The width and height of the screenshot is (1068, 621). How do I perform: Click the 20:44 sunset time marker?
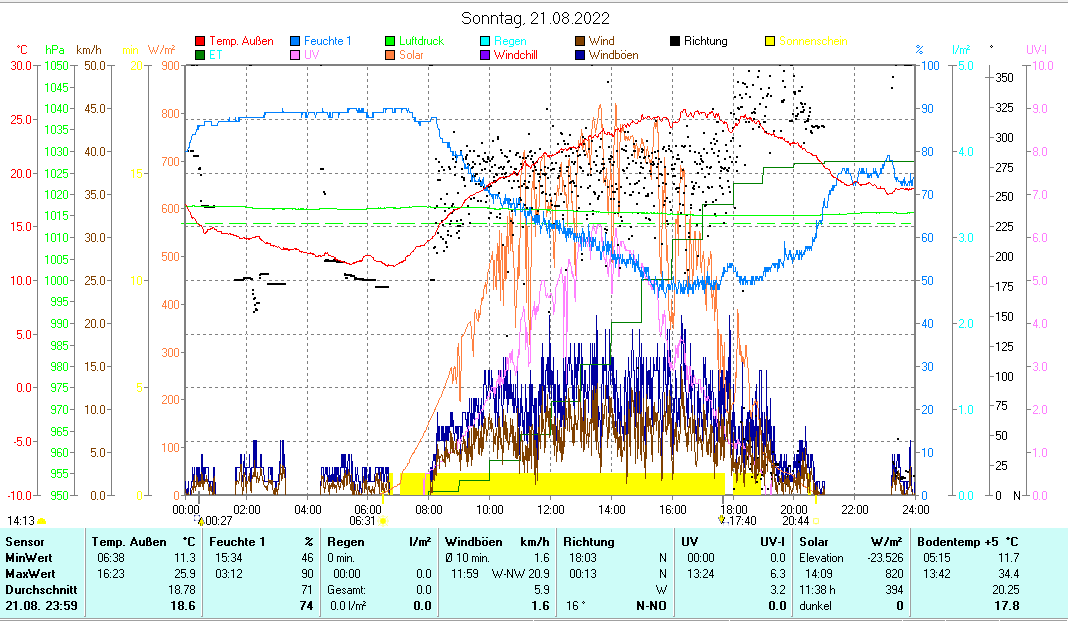[795, 520]
